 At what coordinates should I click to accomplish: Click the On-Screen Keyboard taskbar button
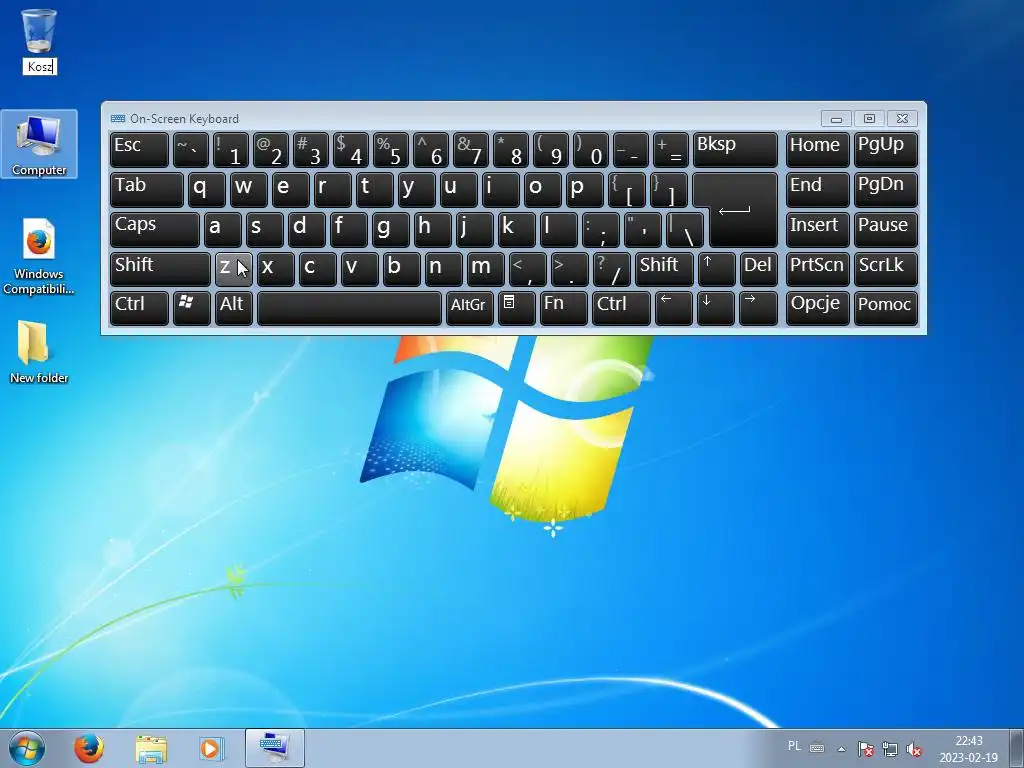coord(274,748)
